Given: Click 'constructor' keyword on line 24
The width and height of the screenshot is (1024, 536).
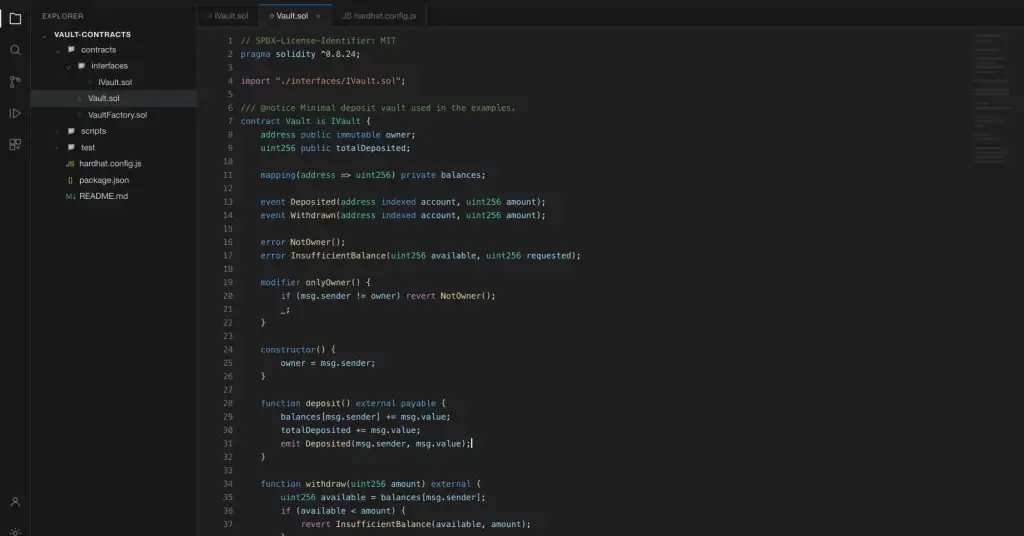Looking at the screenshot, I should [x=288, y=350].
